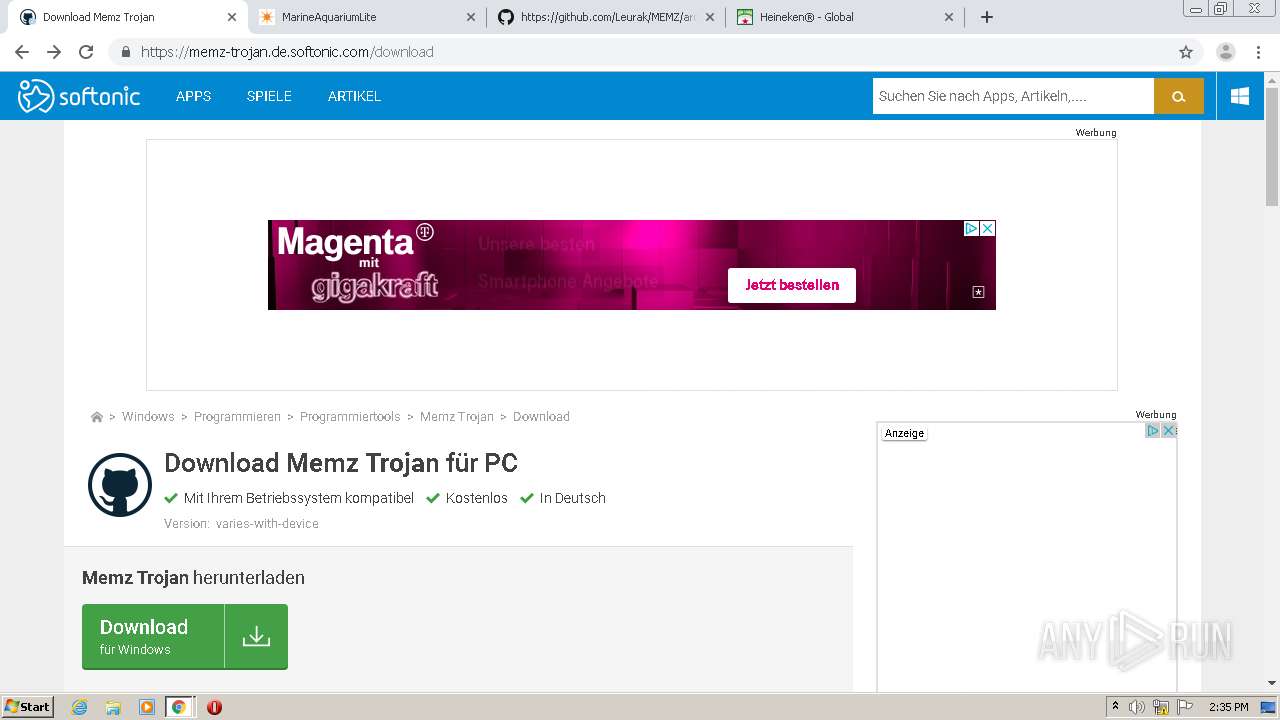Open new browser tab
The width and height of the screenshot is (1280, 720).
987,17
